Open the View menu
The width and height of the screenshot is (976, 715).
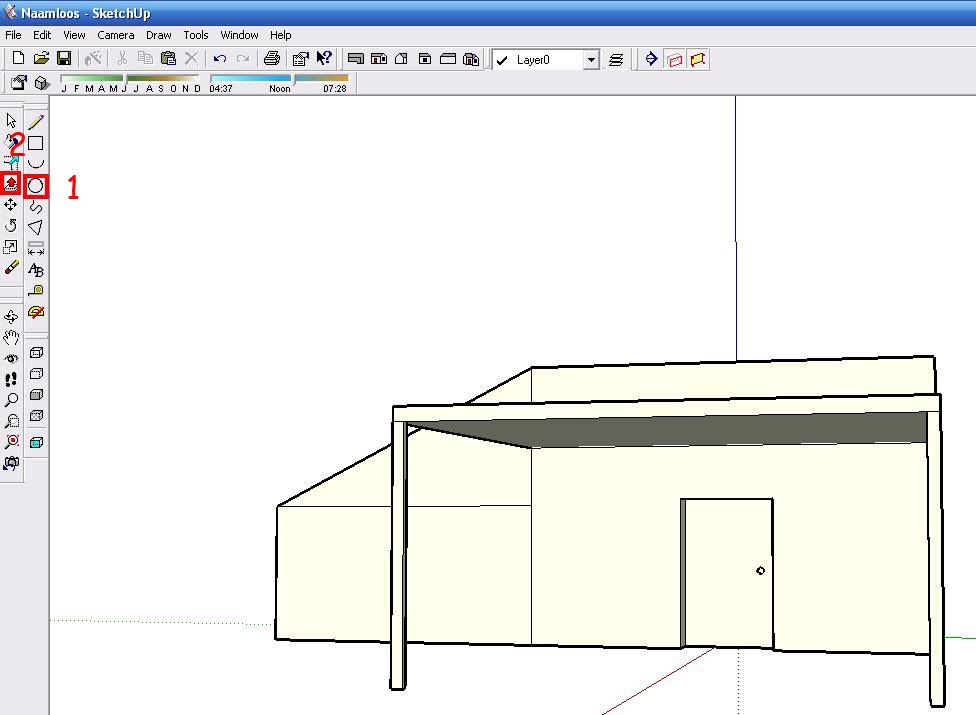(74, 35)
